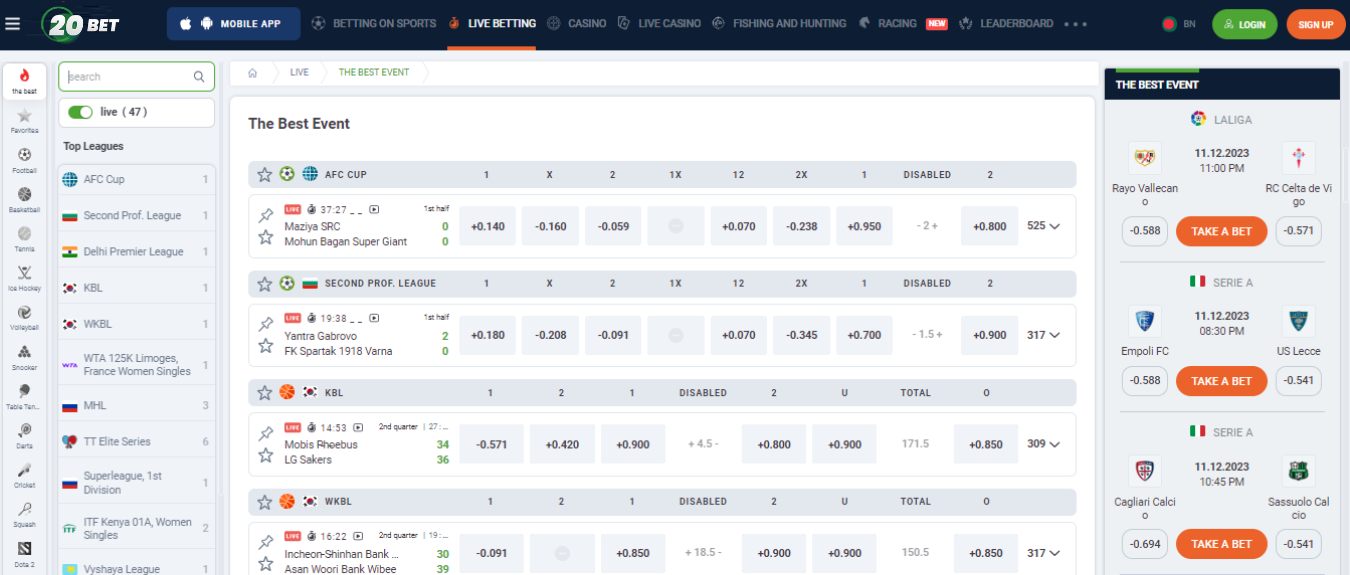Go to Betting on Sports tab
The width and height of the screenshot is (1350, 575).
pos(374,23)
